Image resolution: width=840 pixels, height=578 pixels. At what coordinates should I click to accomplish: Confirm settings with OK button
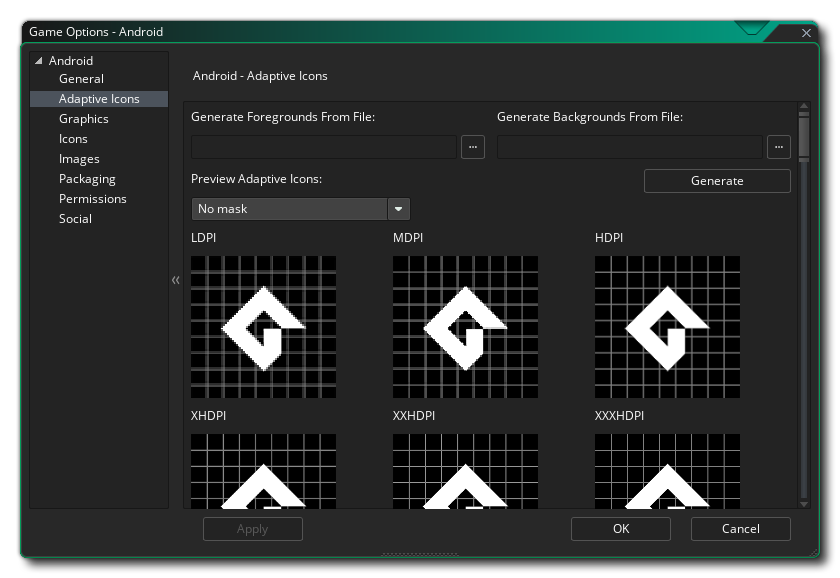click(x=621, y=529)
